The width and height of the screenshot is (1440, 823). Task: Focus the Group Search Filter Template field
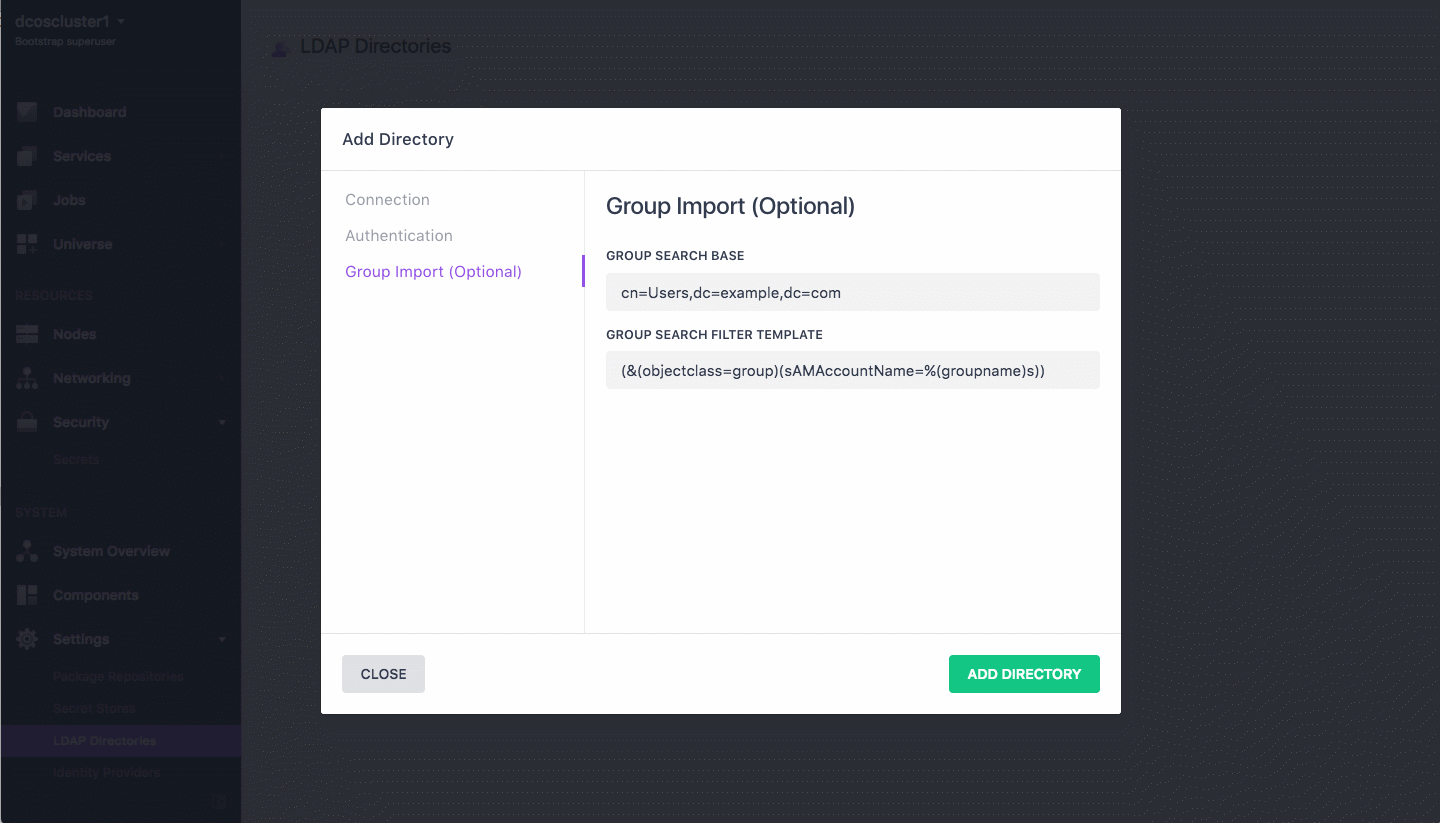[853, 370]
